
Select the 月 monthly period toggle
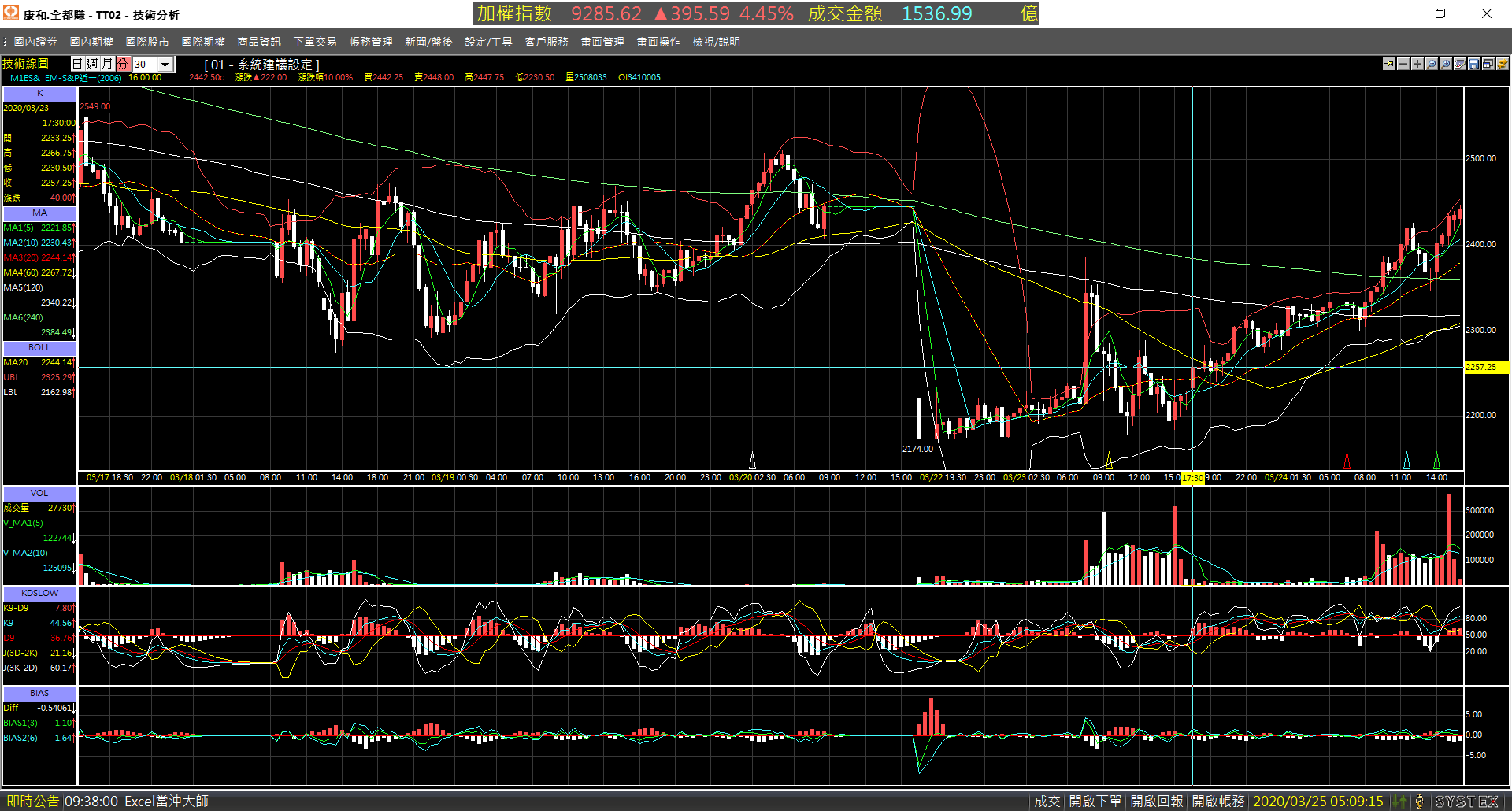pos(108,64)
